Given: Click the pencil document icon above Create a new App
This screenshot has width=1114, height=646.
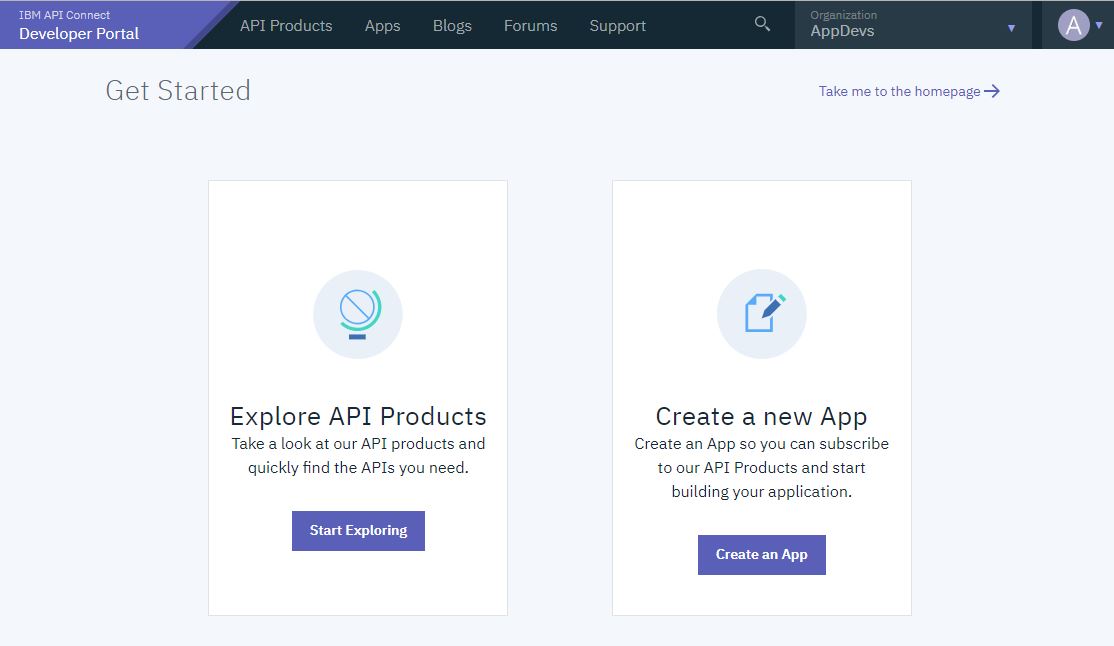Looking at the screenshot, I should click(x=762, y=314).
